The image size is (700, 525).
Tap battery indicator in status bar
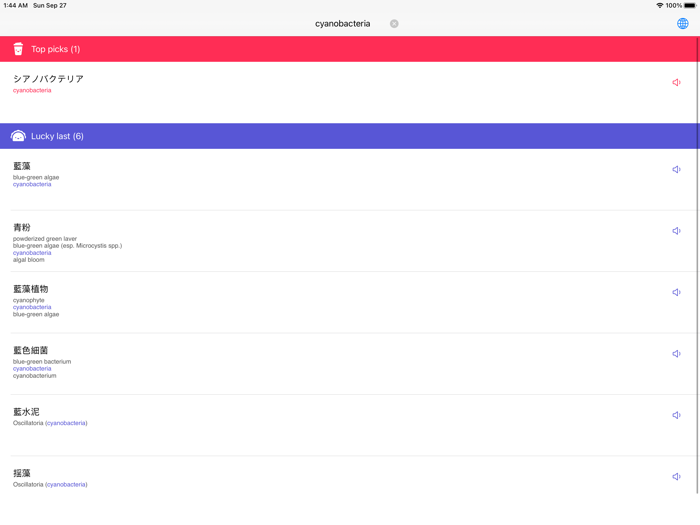[x=690, y=5]
